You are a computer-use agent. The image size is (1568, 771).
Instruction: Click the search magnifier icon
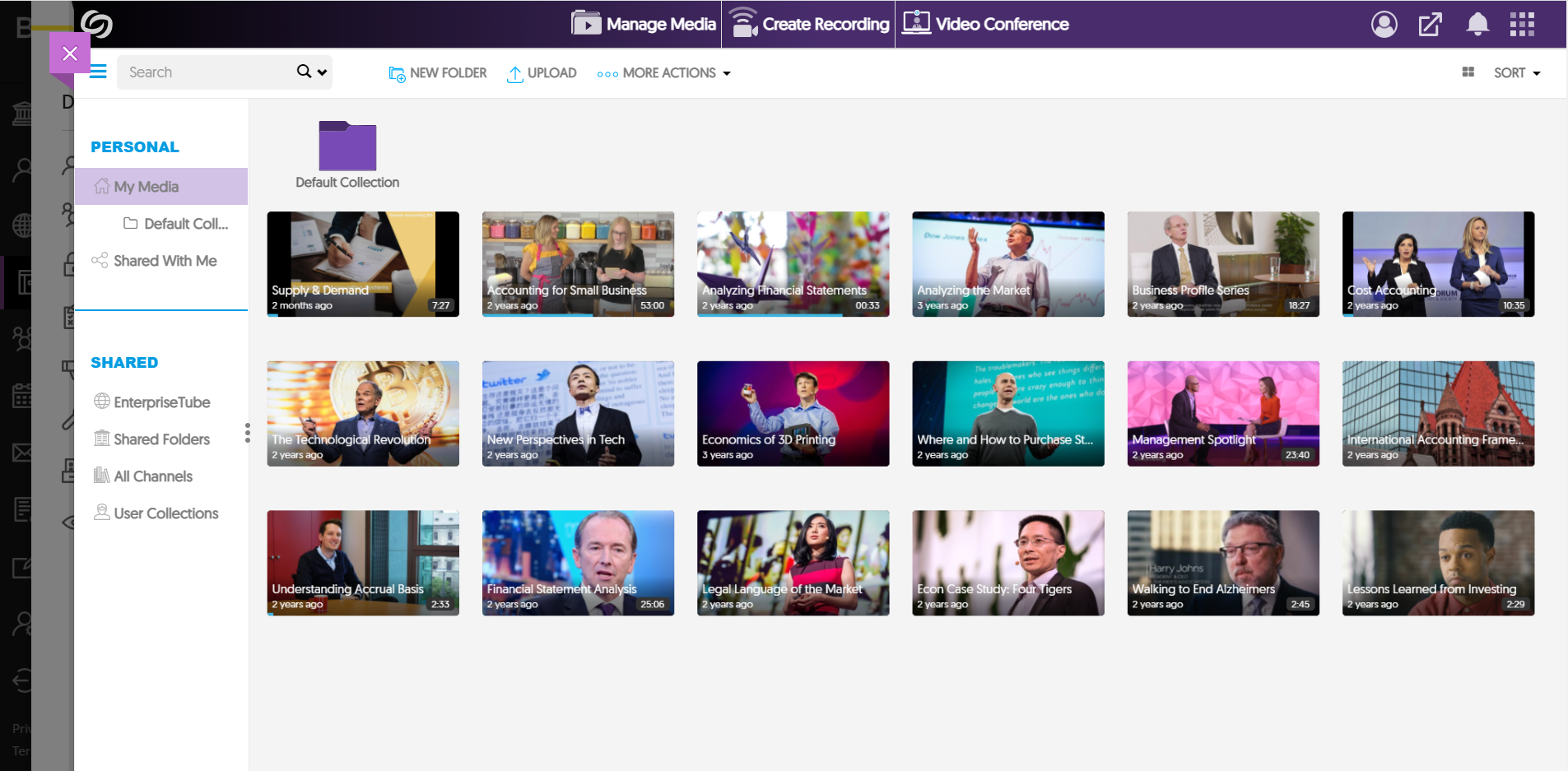(304, 72)
